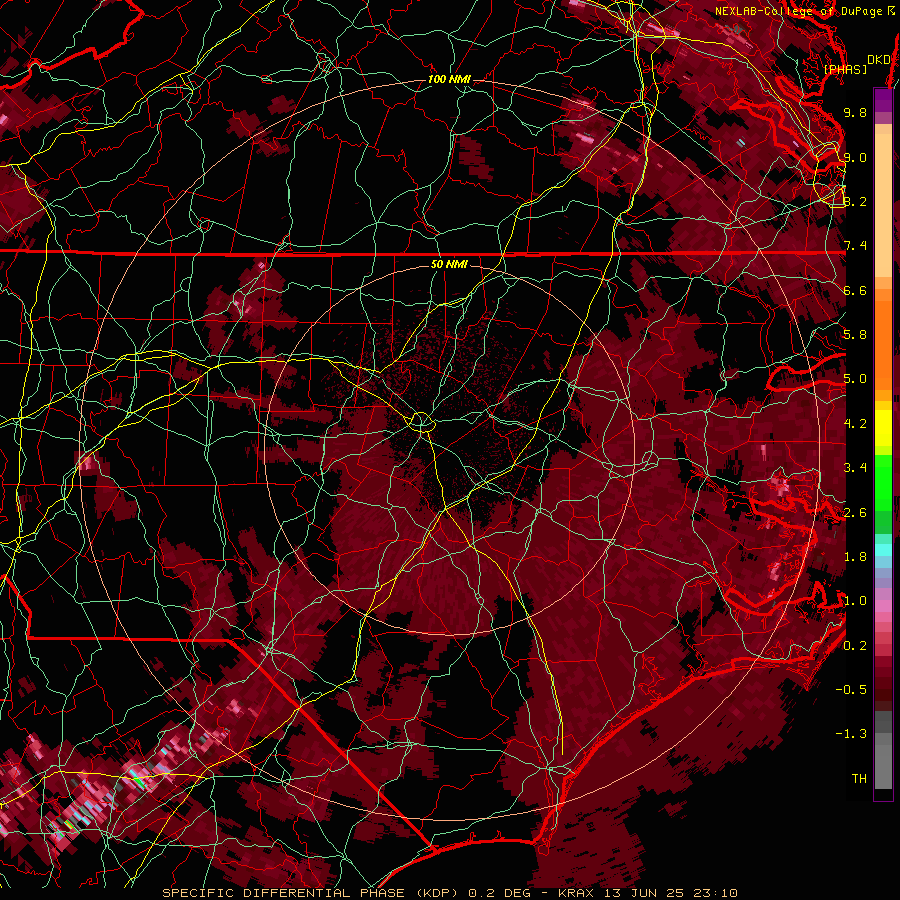Click the KRAX station identifier in caption

coord(577,893)
